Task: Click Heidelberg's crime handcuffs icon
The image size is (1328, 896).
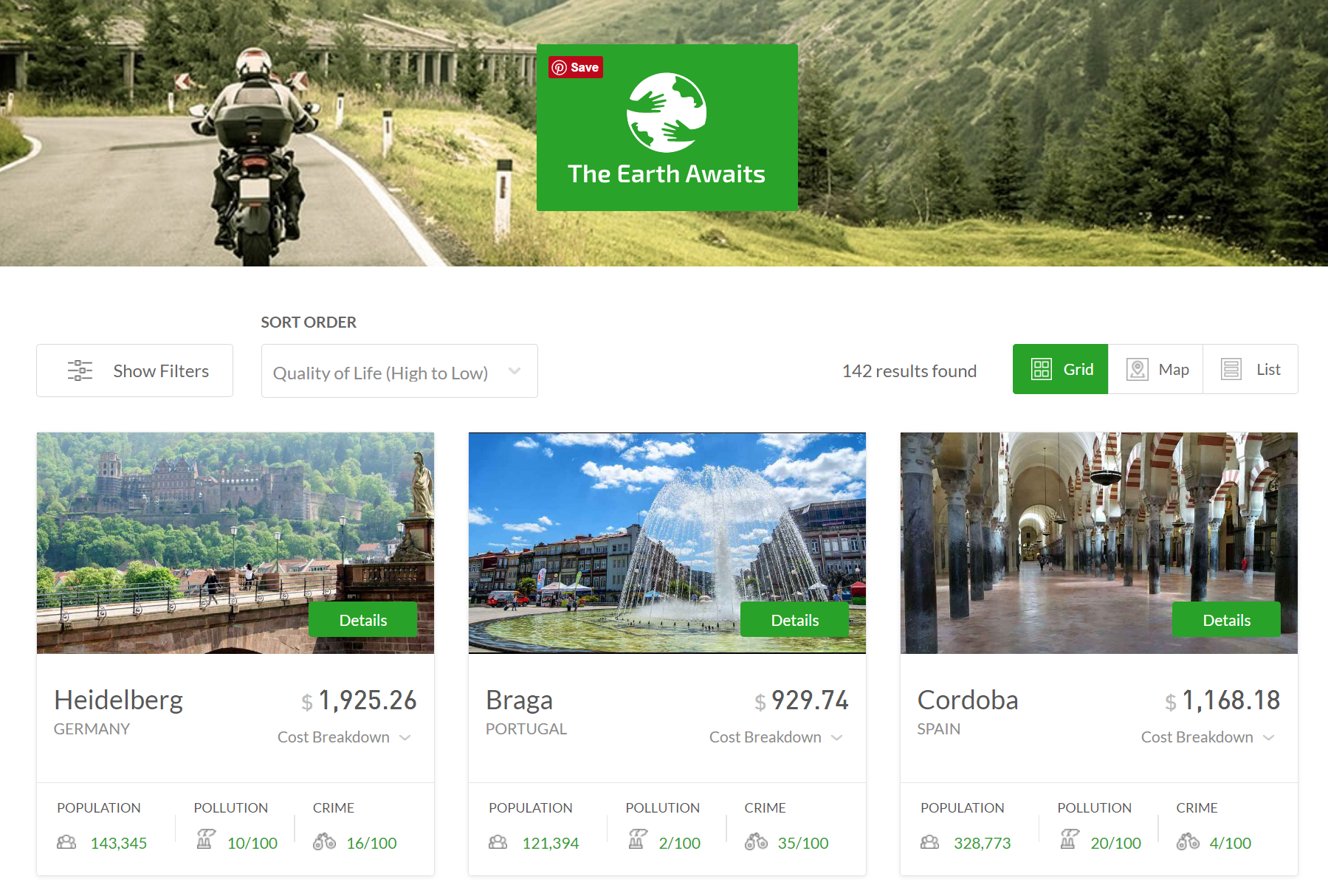Action: point(324,841)
